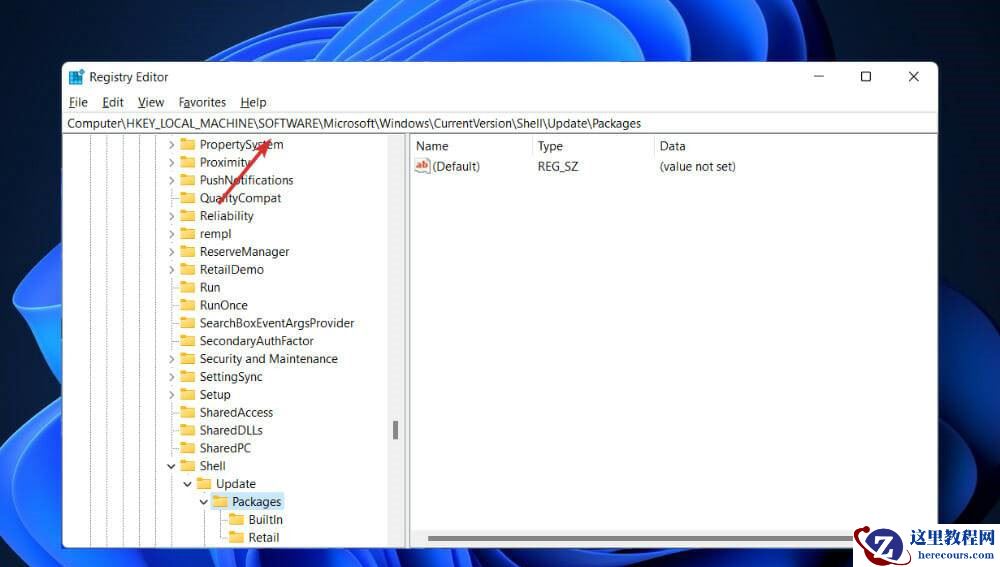This screenshot has width=1000, height=567.
Task: Click the rempl folder icon
Action: (x=188, y=233)
